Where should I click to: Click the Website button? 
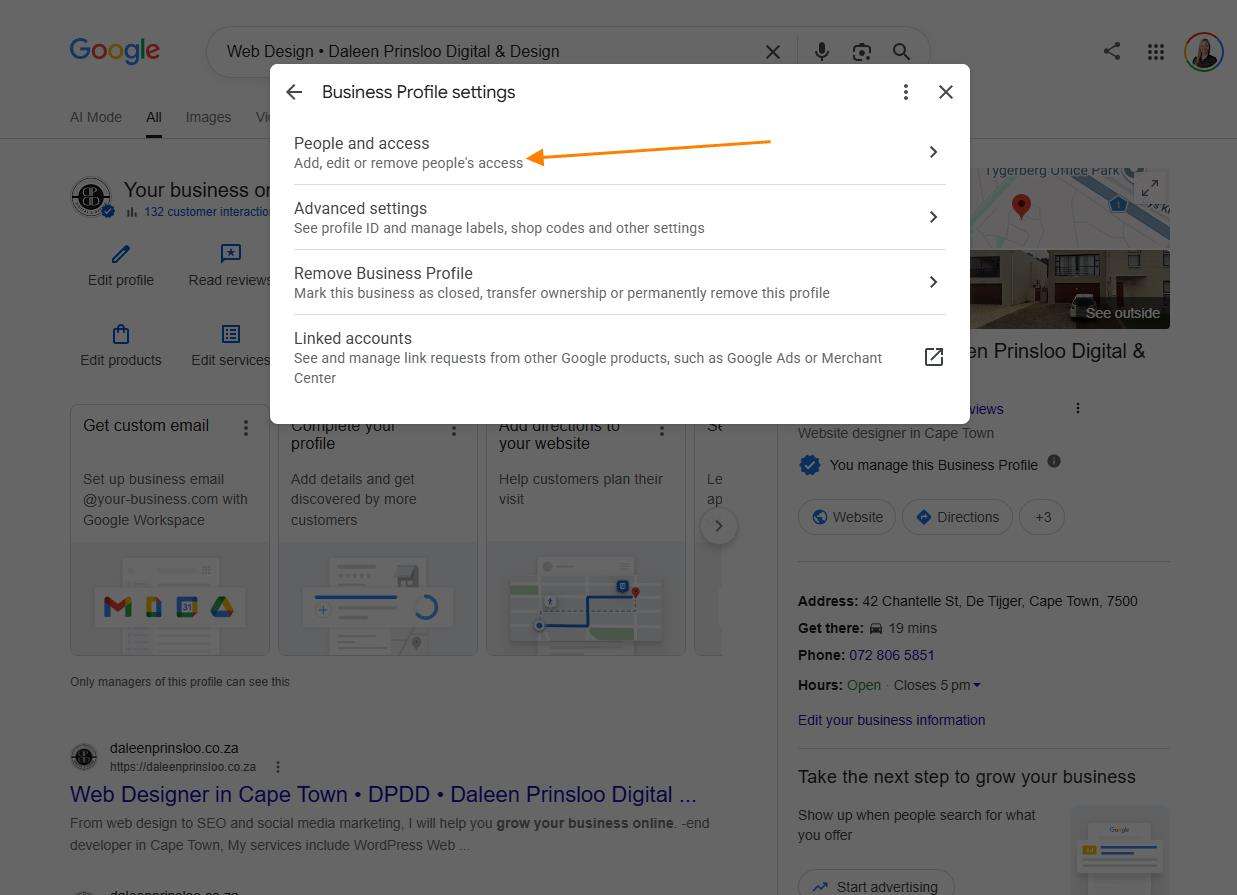847,517
